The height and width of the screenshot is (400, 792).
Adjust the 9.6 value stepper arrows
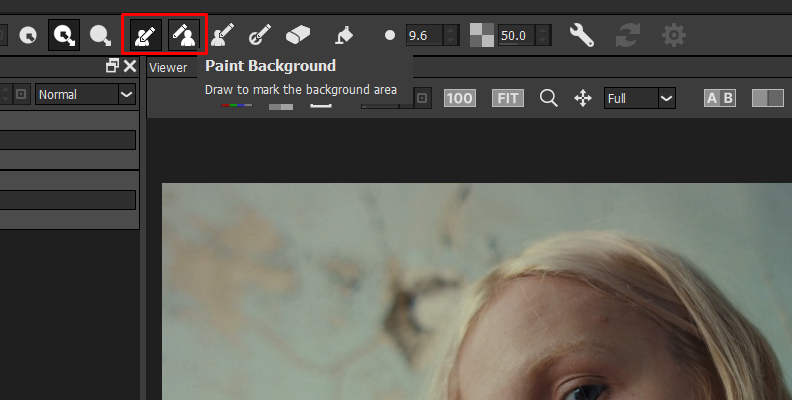pos(451,35)
